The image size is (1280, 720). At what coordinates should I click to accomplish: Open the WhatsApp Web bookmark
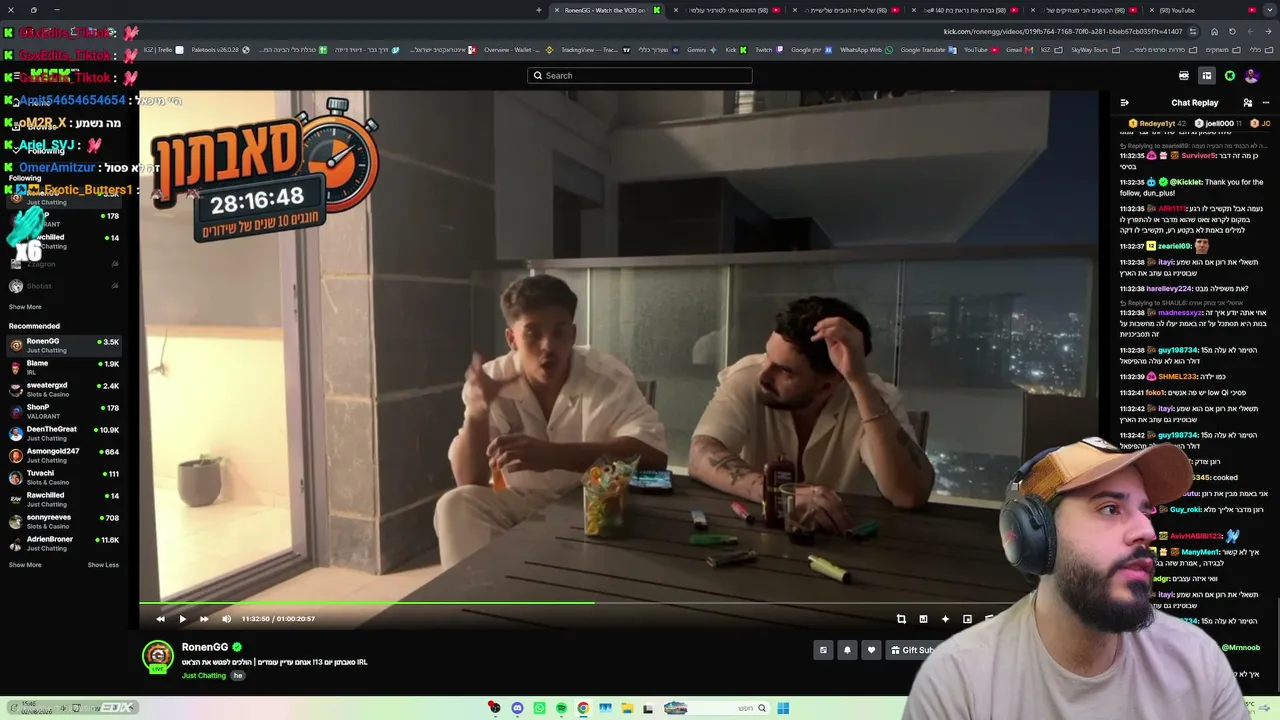pyautogui.click(x=866, y=50)
